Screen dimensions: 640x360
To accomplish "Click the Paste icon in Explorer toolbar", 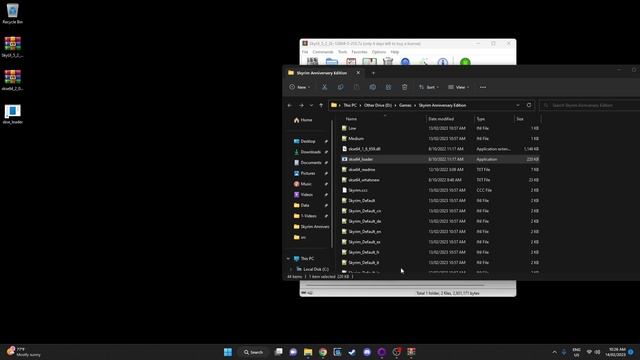I will tap(356, 87).
